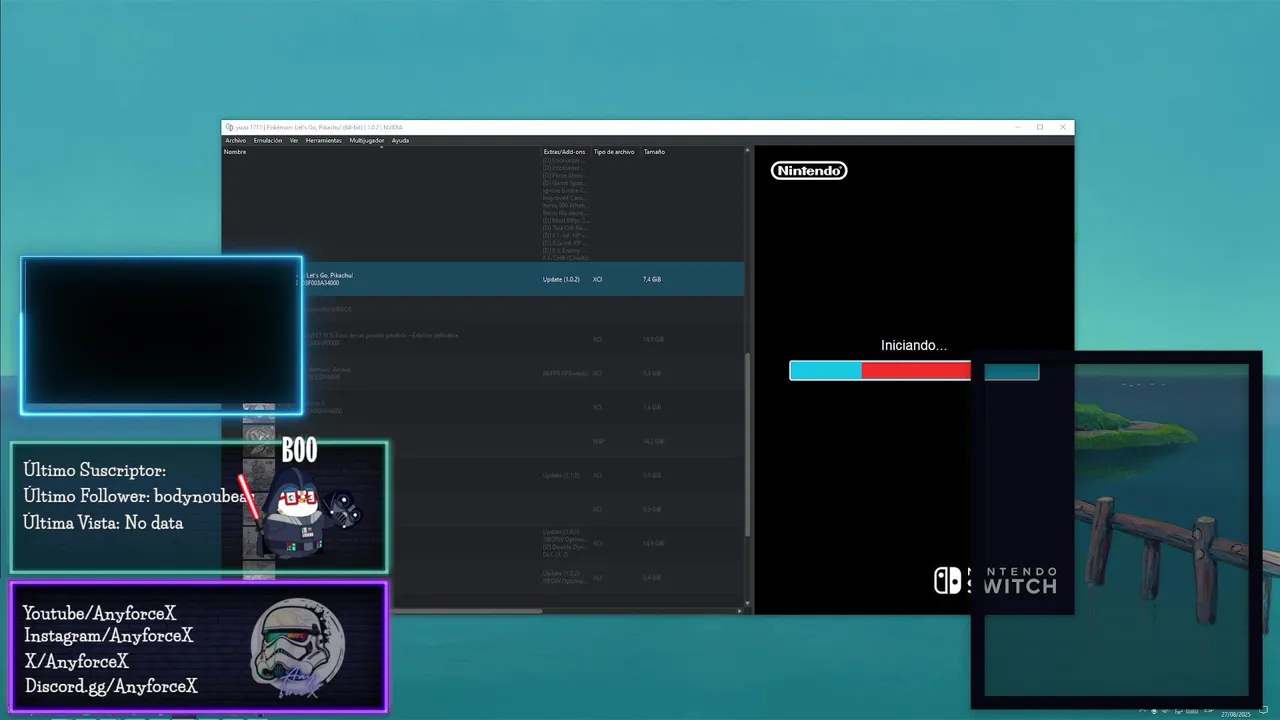This screenshot has width=1280, height=720.
Task: Click the game list scroll-up arrow
Action: click(x=748, y=151)
